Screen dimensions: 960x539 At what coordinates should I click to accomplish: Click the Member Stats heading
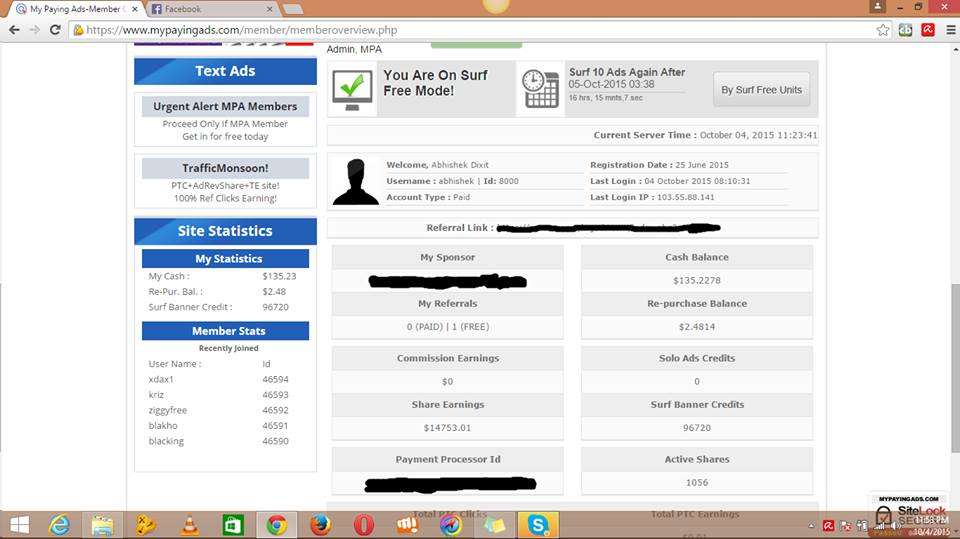coord(225,331)
